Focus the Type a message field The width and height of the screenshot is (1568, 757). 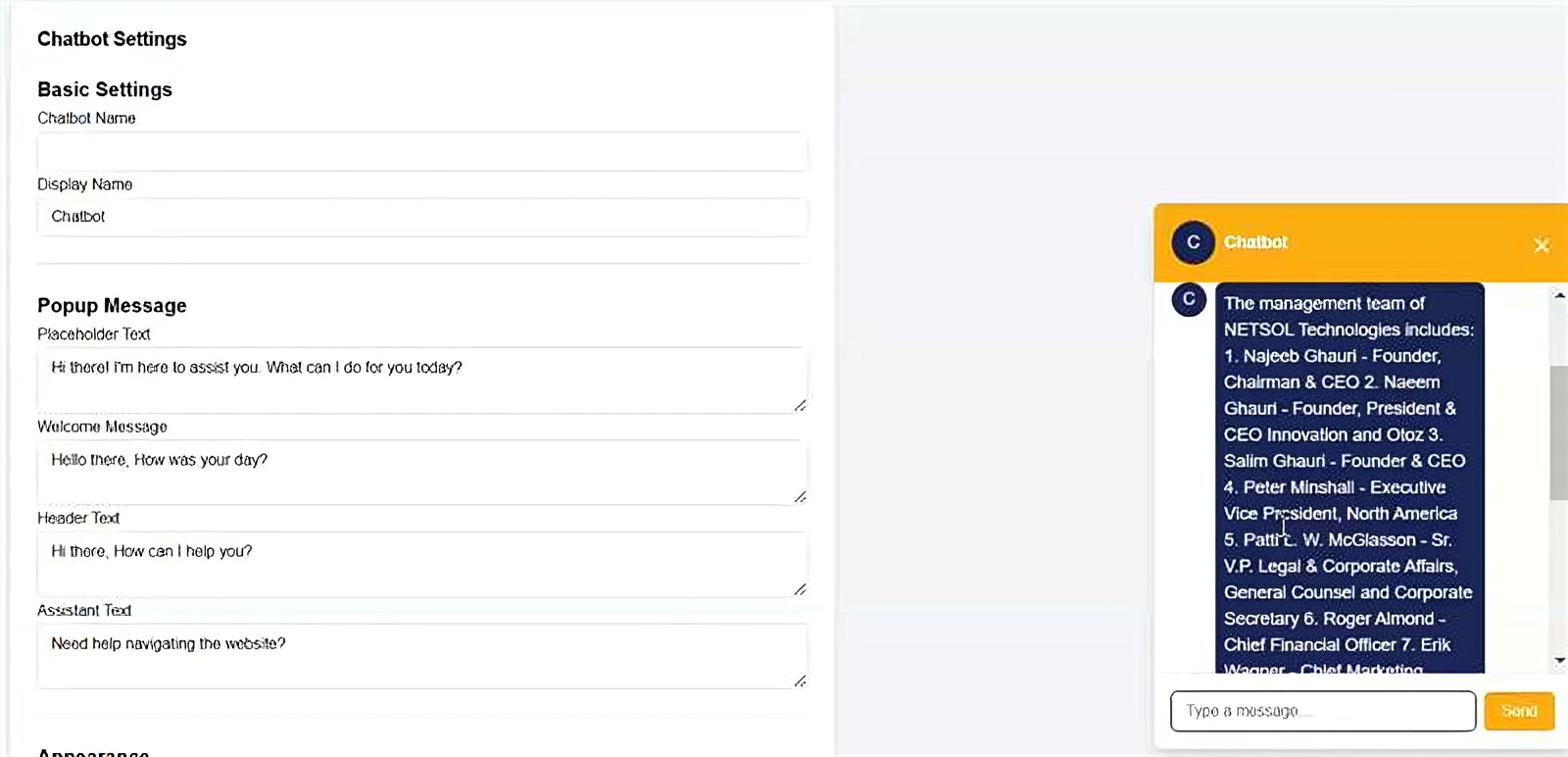pyautogui.click(x=1323, y=711)
